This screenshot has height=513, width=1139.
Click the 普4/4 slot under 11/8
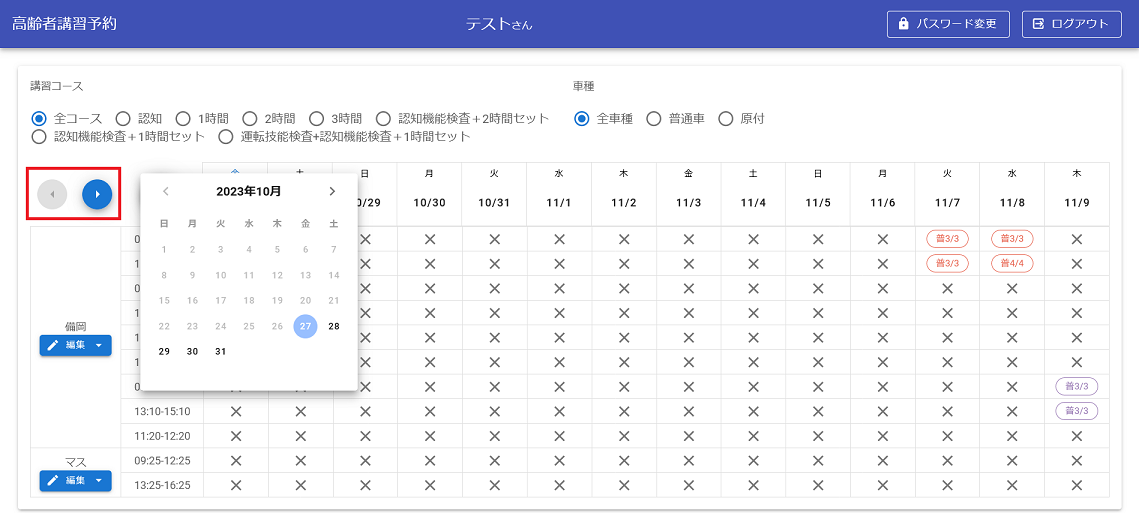pos(1012,264)
